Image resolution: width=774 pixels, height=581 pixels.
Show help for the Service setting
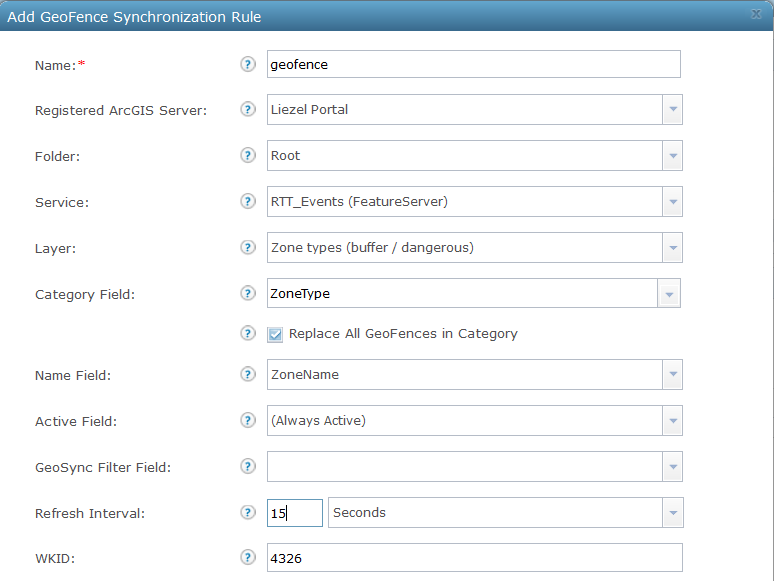248,201
